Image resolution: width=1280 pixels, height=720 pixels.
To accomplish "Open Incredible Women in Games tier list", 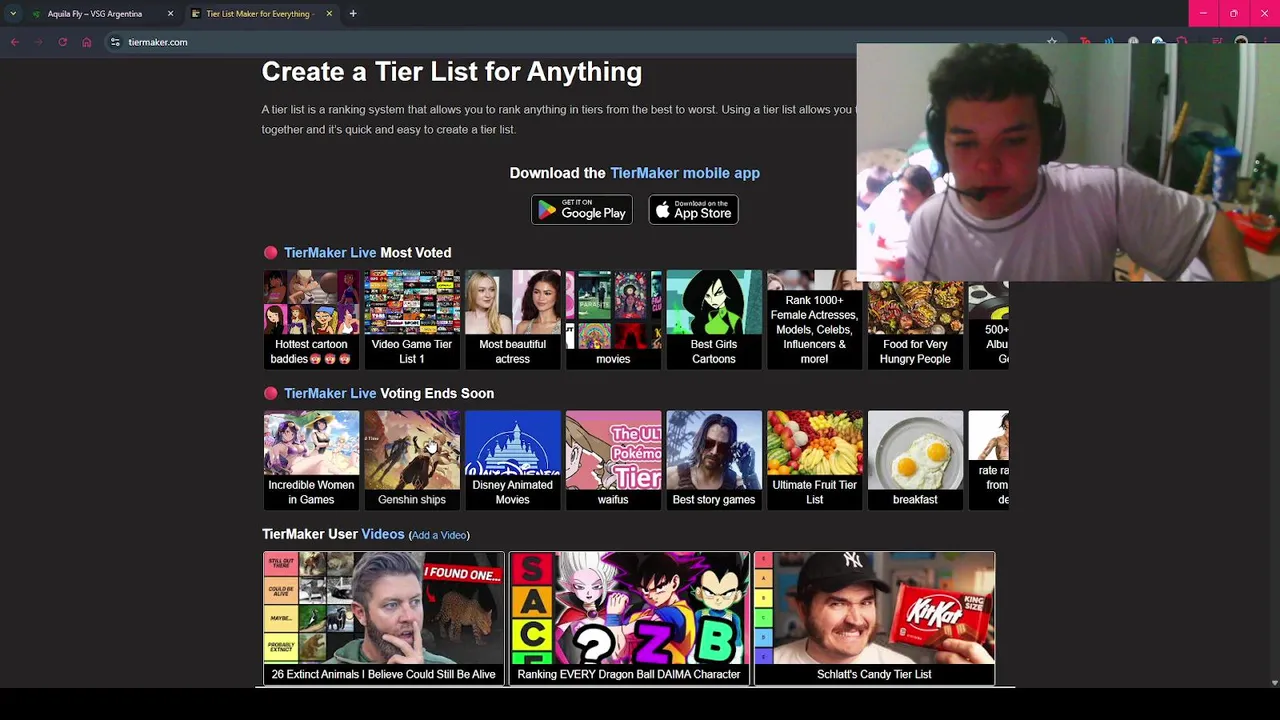I will pyautogui.click(x=311, y=460).
